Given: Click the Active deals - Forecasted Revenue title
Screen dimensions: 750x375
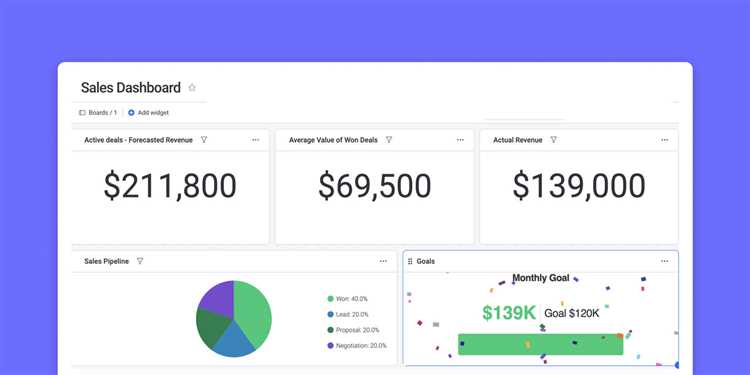Looking at the screenshot, I should coord(138,140).
